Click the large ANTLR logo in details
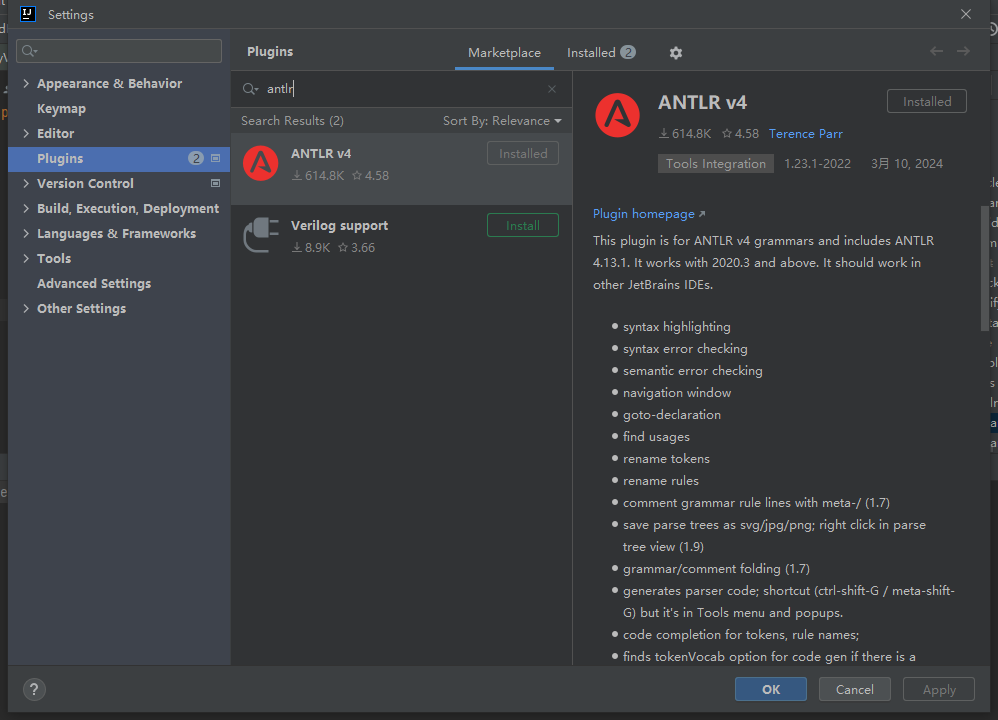The image size is (998, 720). [x=617, y=115]
